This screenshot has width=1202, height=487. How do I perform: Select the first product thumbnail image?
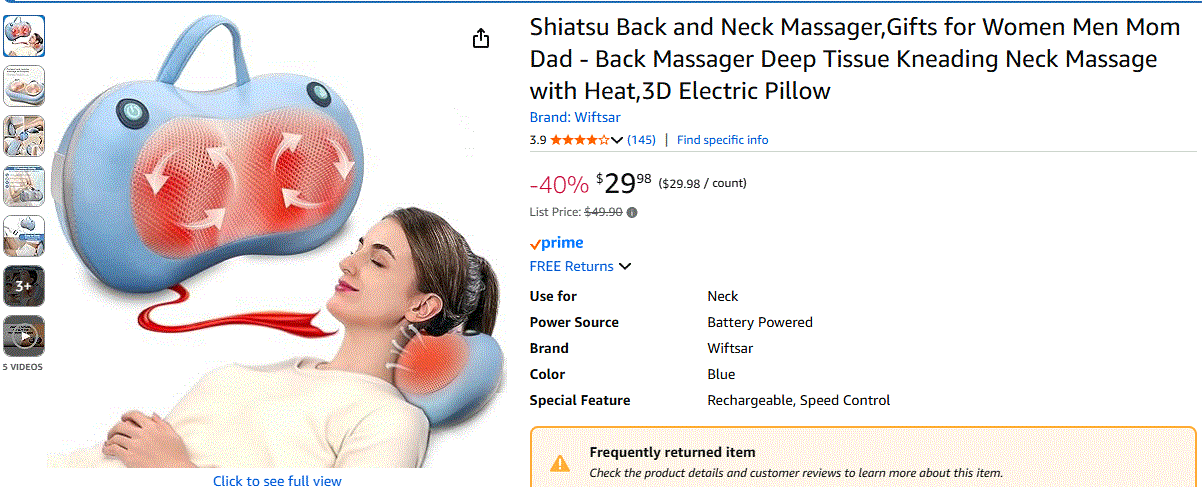pyautogui.click(x=24, y=36)
